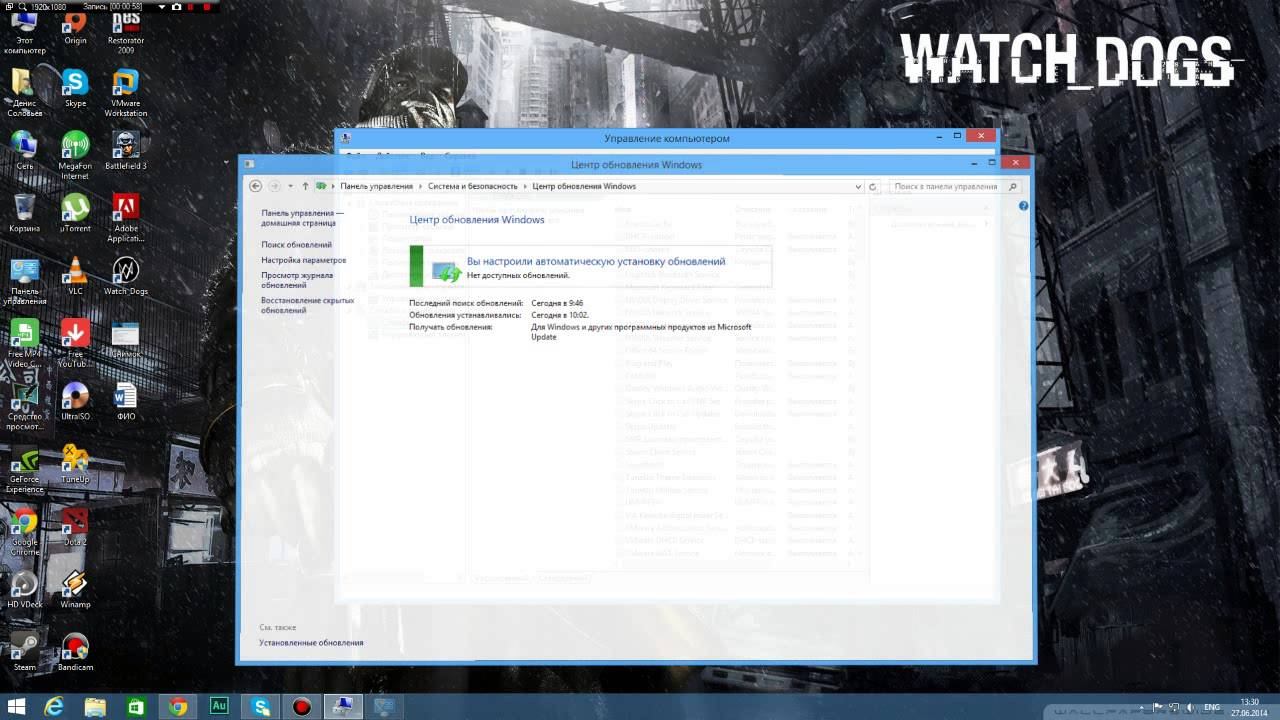Click Панель управления breadcrumb segment
Viewport: 1280px width, 720px height.
376,186
